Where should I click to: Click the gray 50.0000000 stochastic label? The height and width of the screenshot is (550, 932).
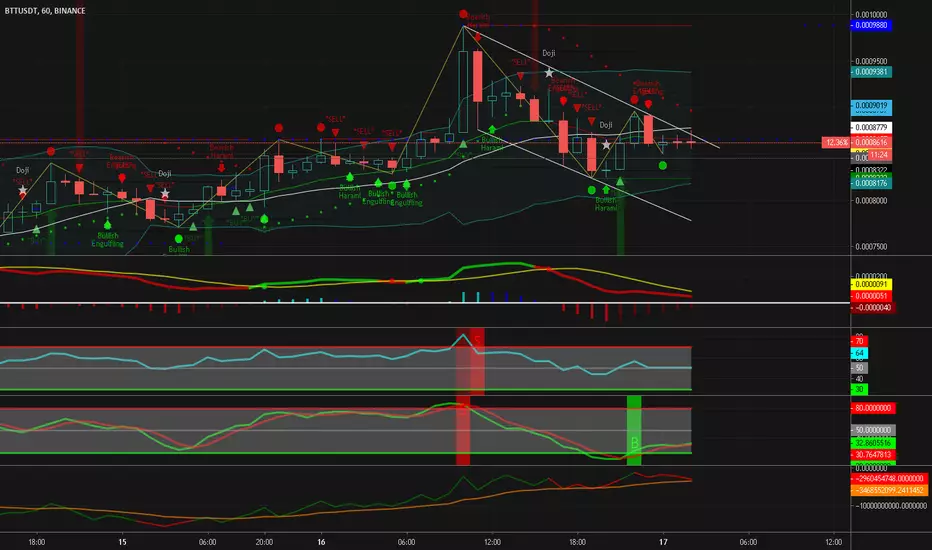pyautogui.click(x=873, y=430)
